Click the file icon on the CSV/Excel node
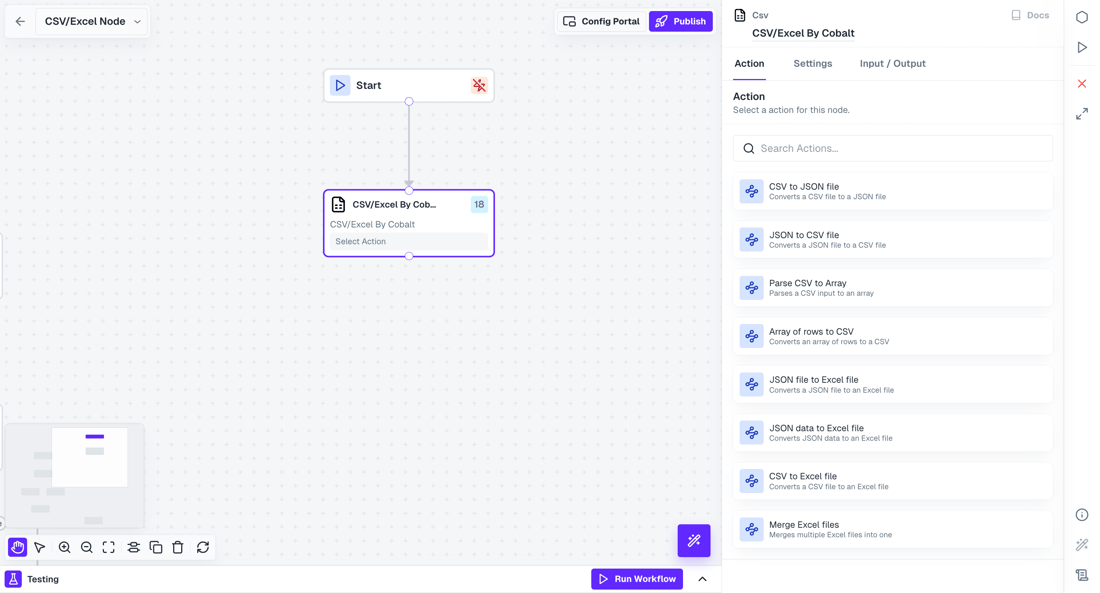Image resolution: width=1100 pixels, height=593 pixels. click(x=338, y=204)
